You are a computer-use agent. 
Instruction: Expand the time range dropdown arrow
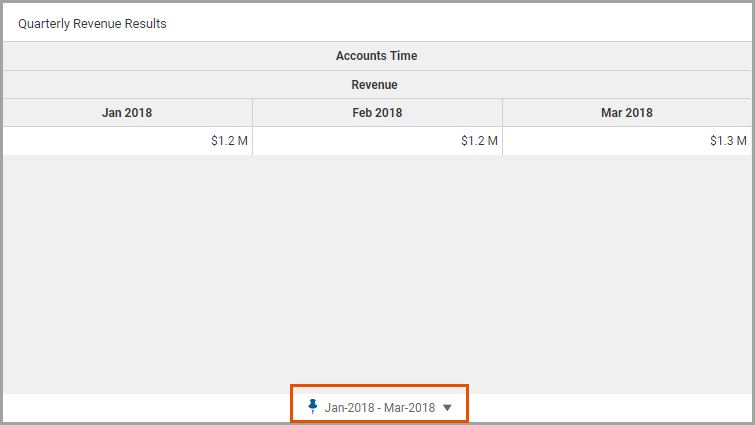[447, 408]
